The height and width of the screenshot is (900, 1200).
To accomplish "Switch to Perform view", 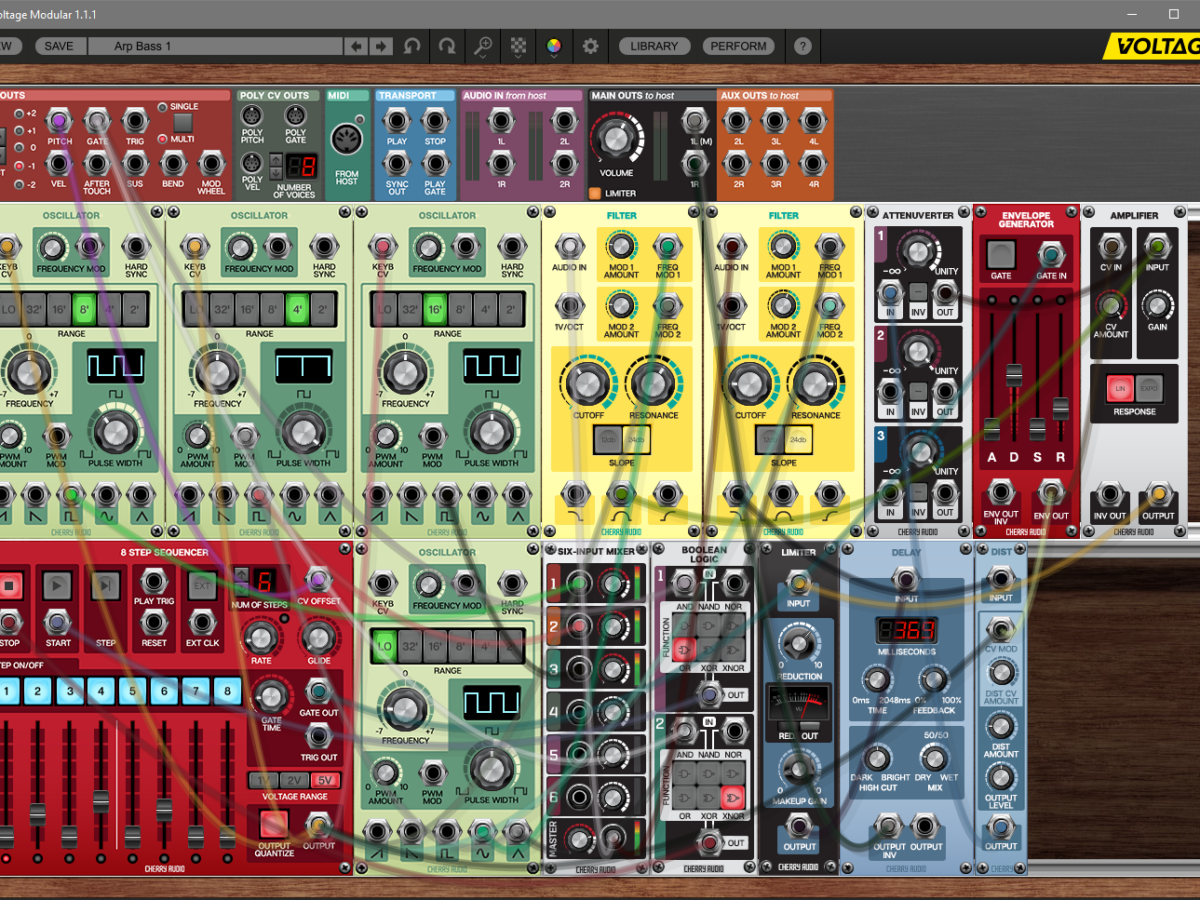I will point(740,46).
